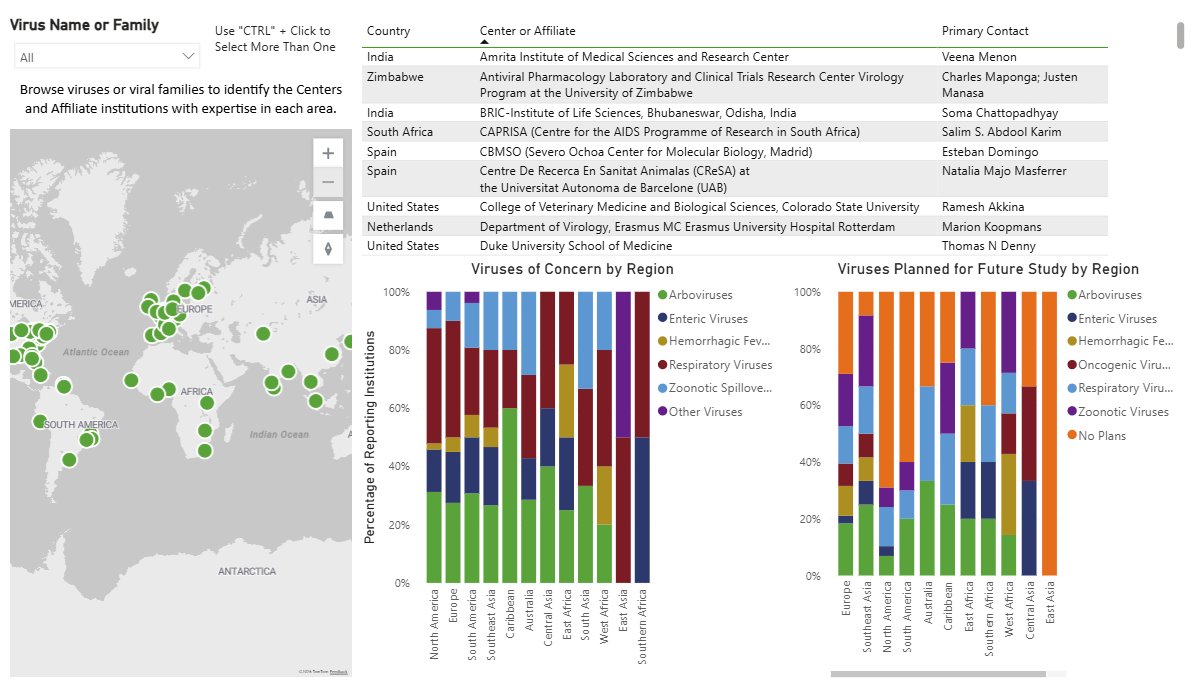This screenshot has height=680, width=1194.
Task: Click the Europe bar in Future Study chart
Action: point(845,433)
